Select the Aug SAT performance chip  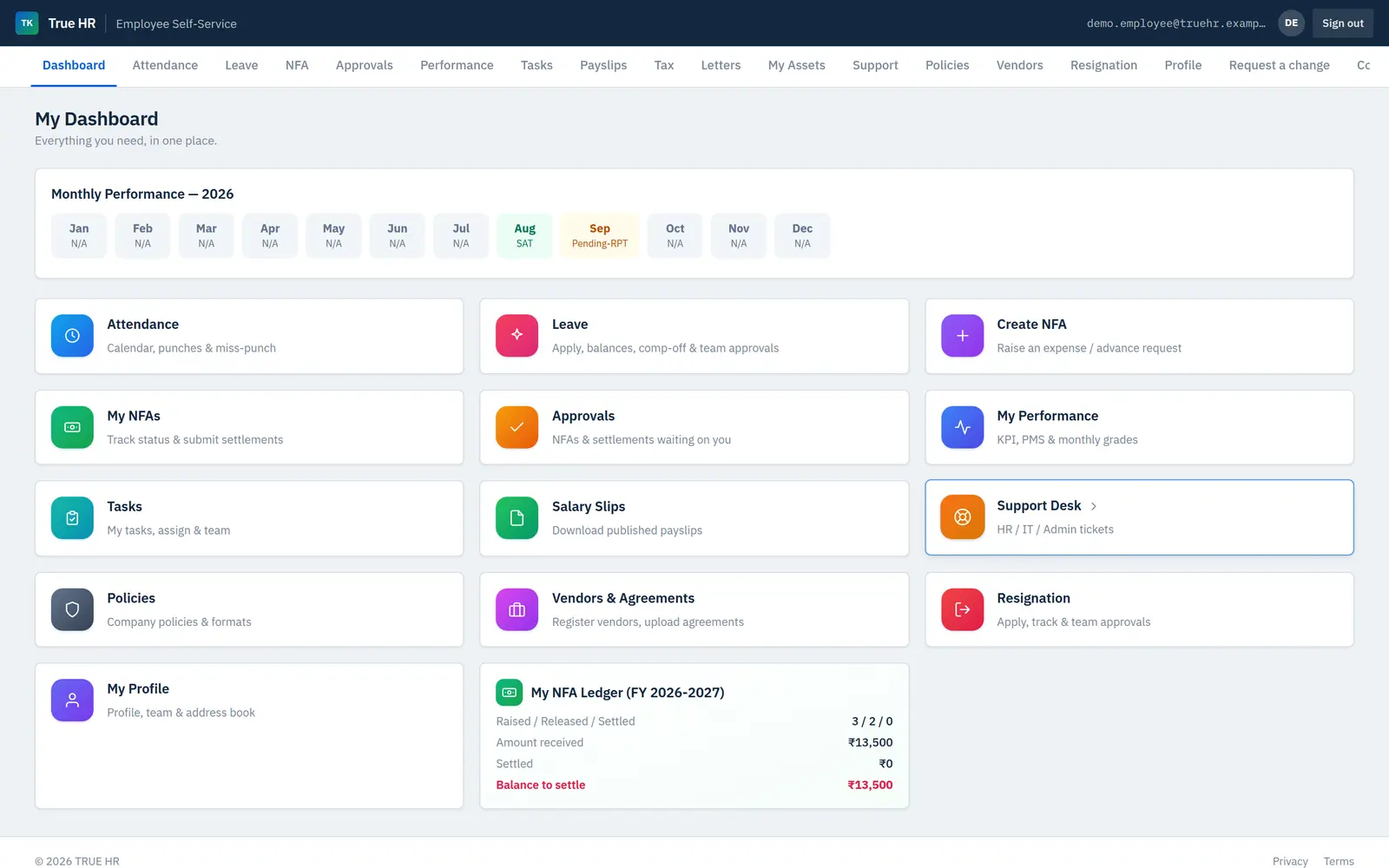524,235
